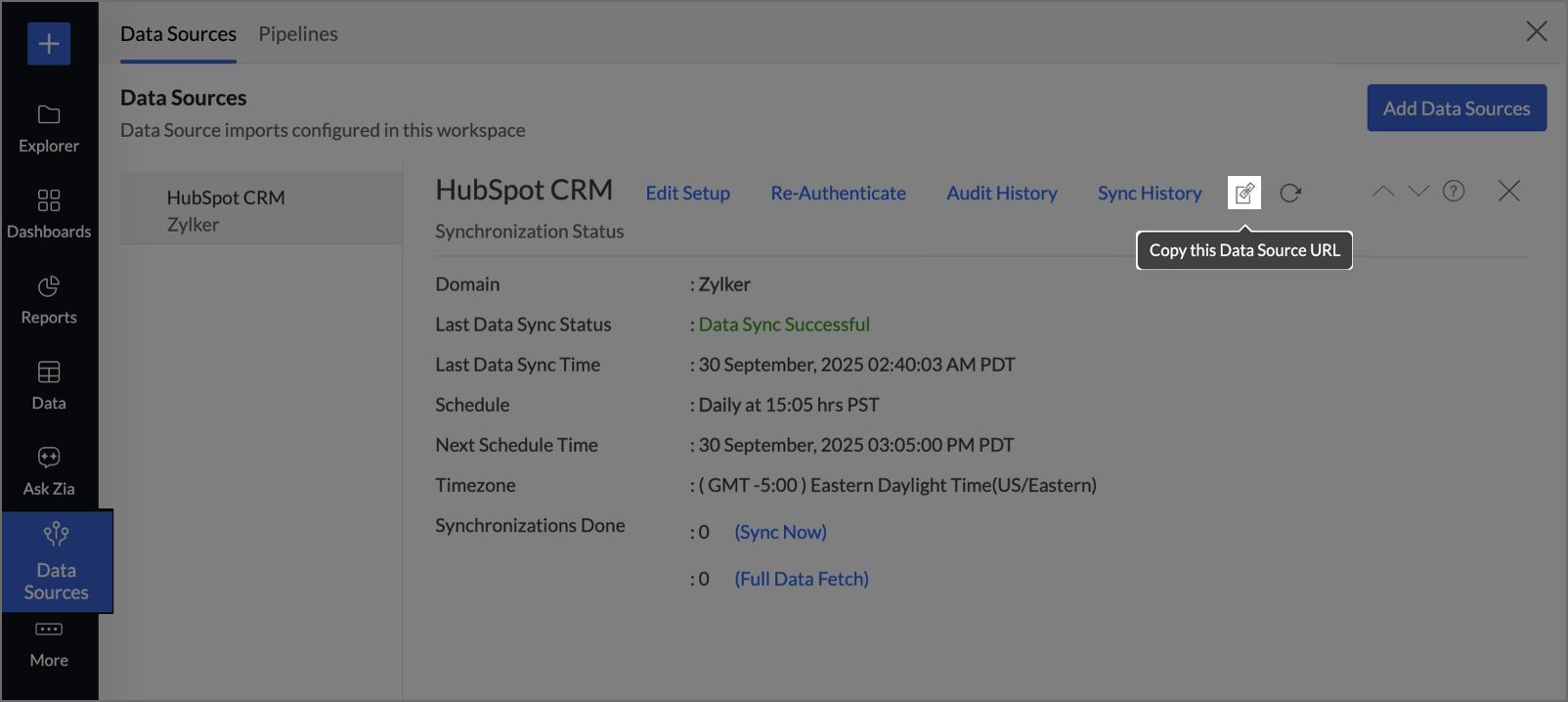Launch Ask Zia assistant
Image resolution: width=1568 pixels, height=702 pixels.
pyautogui.click(x=49, y=471)
